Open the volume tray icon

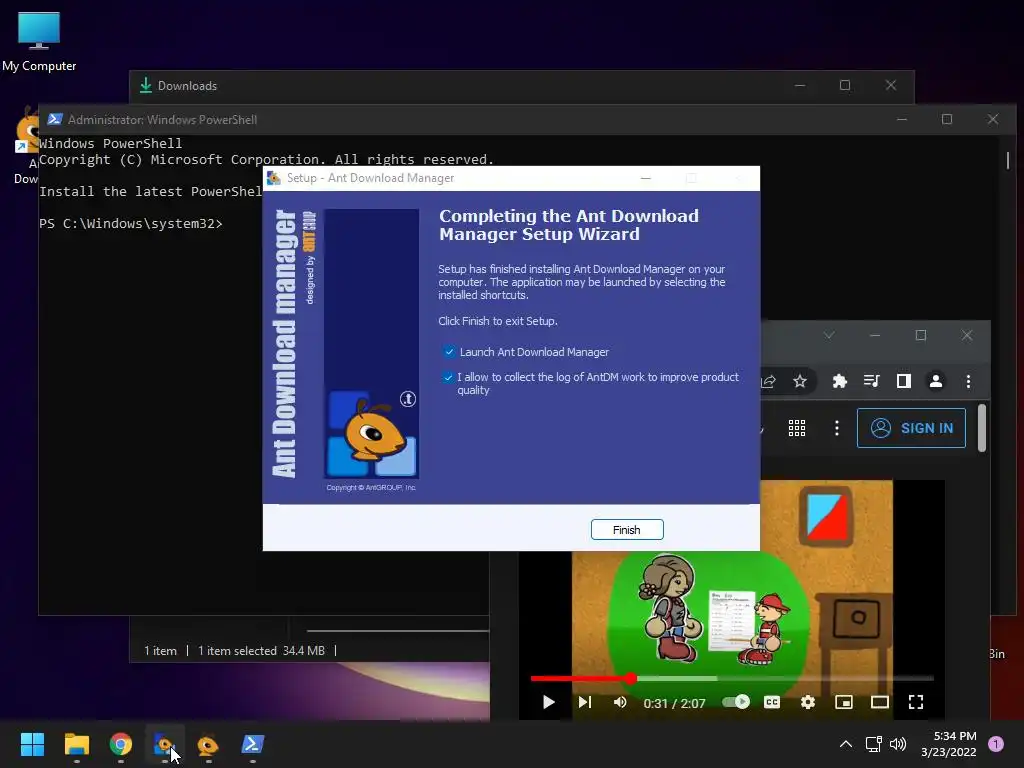click(898, 744)
